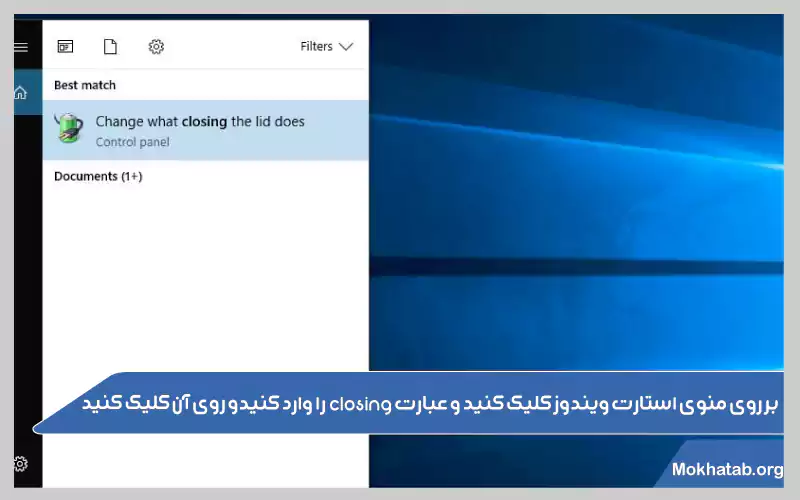The width and height of the screenshot is (800, 500).
Task: Expand the Documents (1+) section
Action: click(x=98, y=176)
